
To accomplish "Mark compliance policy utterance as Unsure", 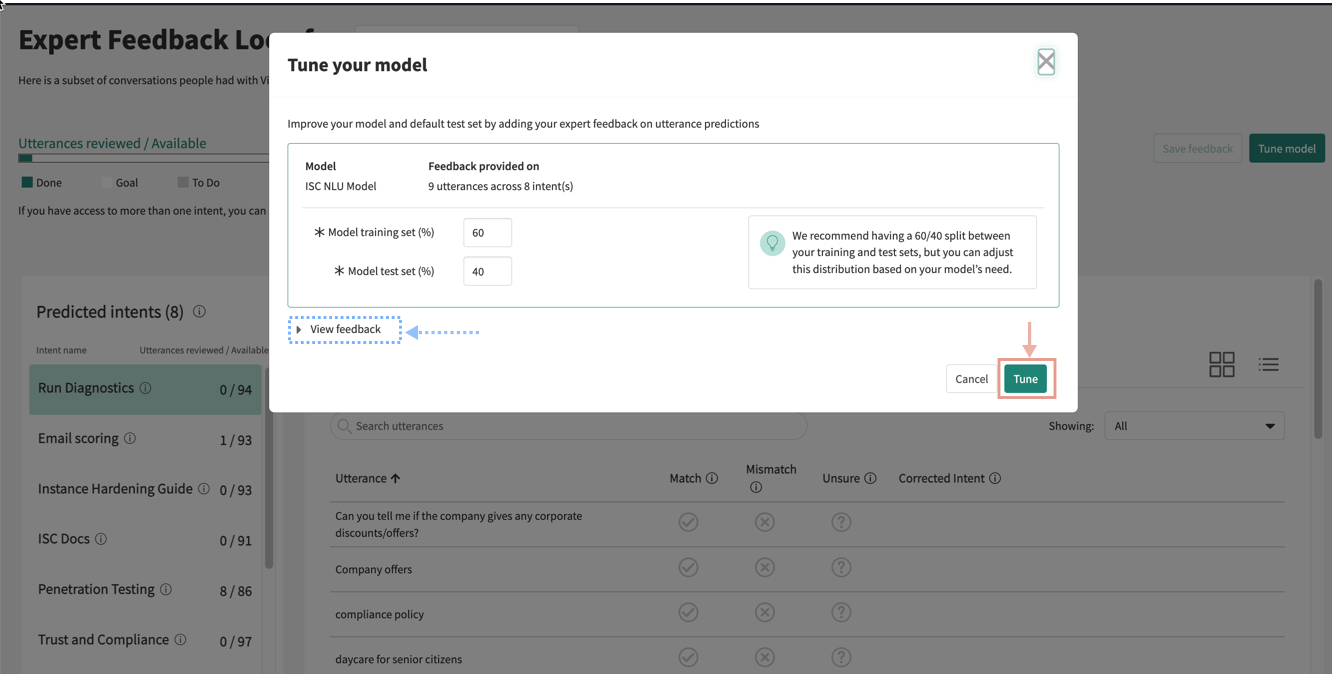I will tap(841, 612).
